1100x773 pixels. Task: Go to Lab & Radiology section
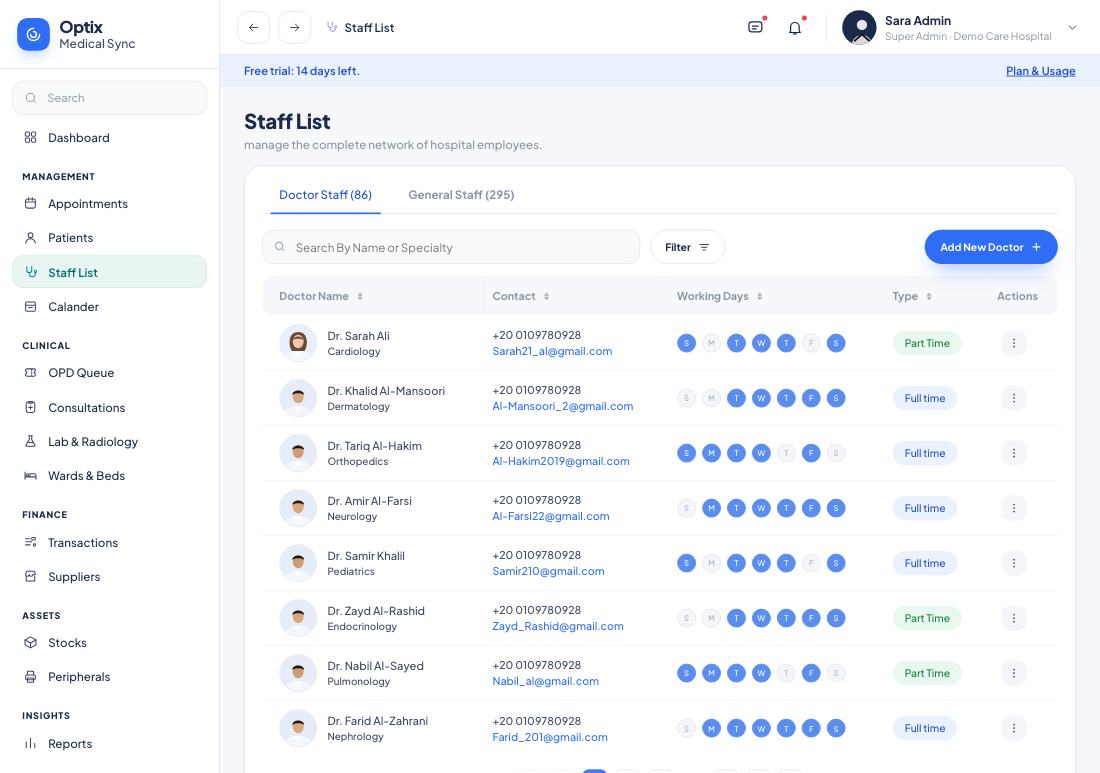tap(109, 442)
